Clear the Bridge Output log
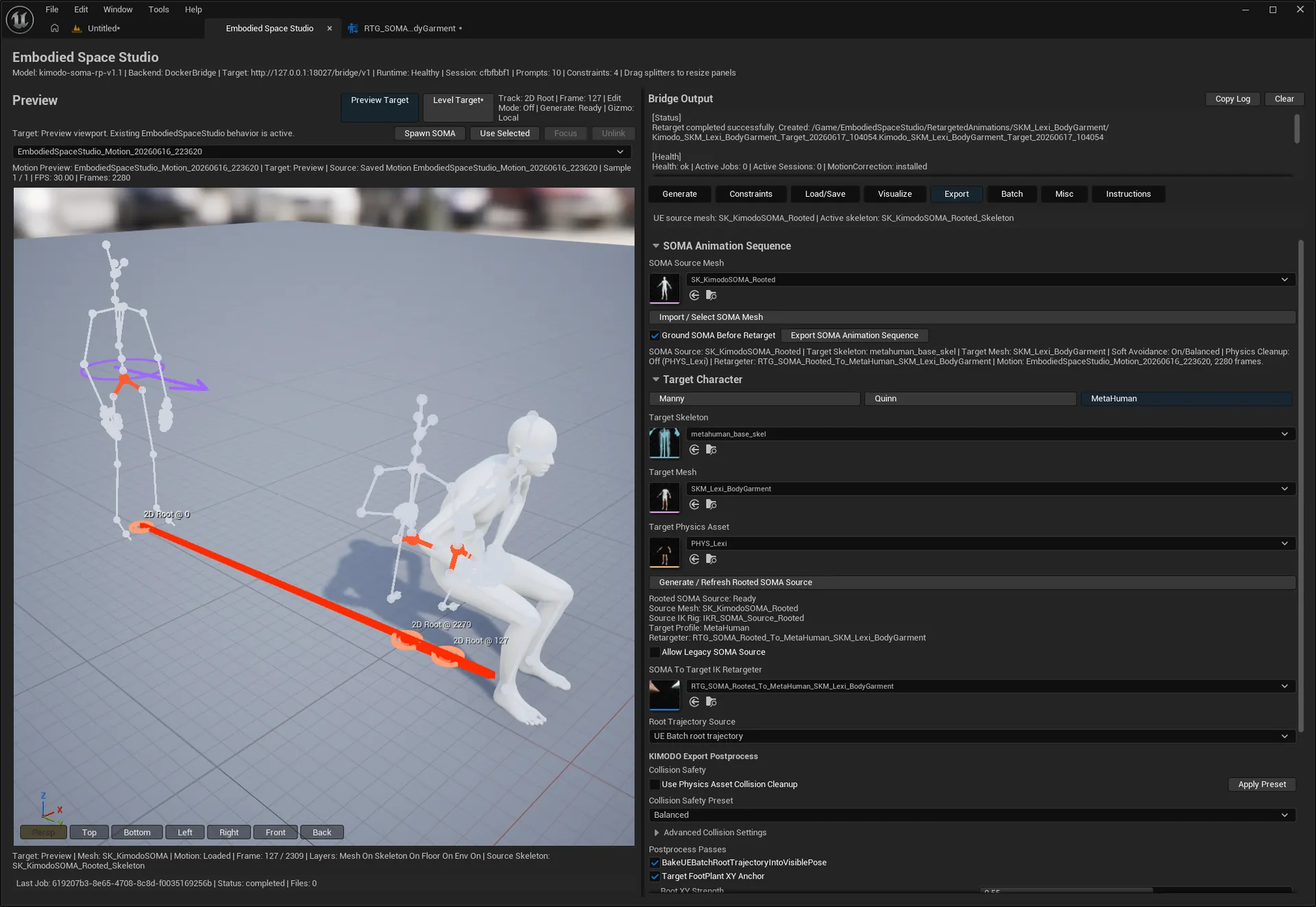The height and width of the screenshot is (907, 1316). click(1284, 99)
